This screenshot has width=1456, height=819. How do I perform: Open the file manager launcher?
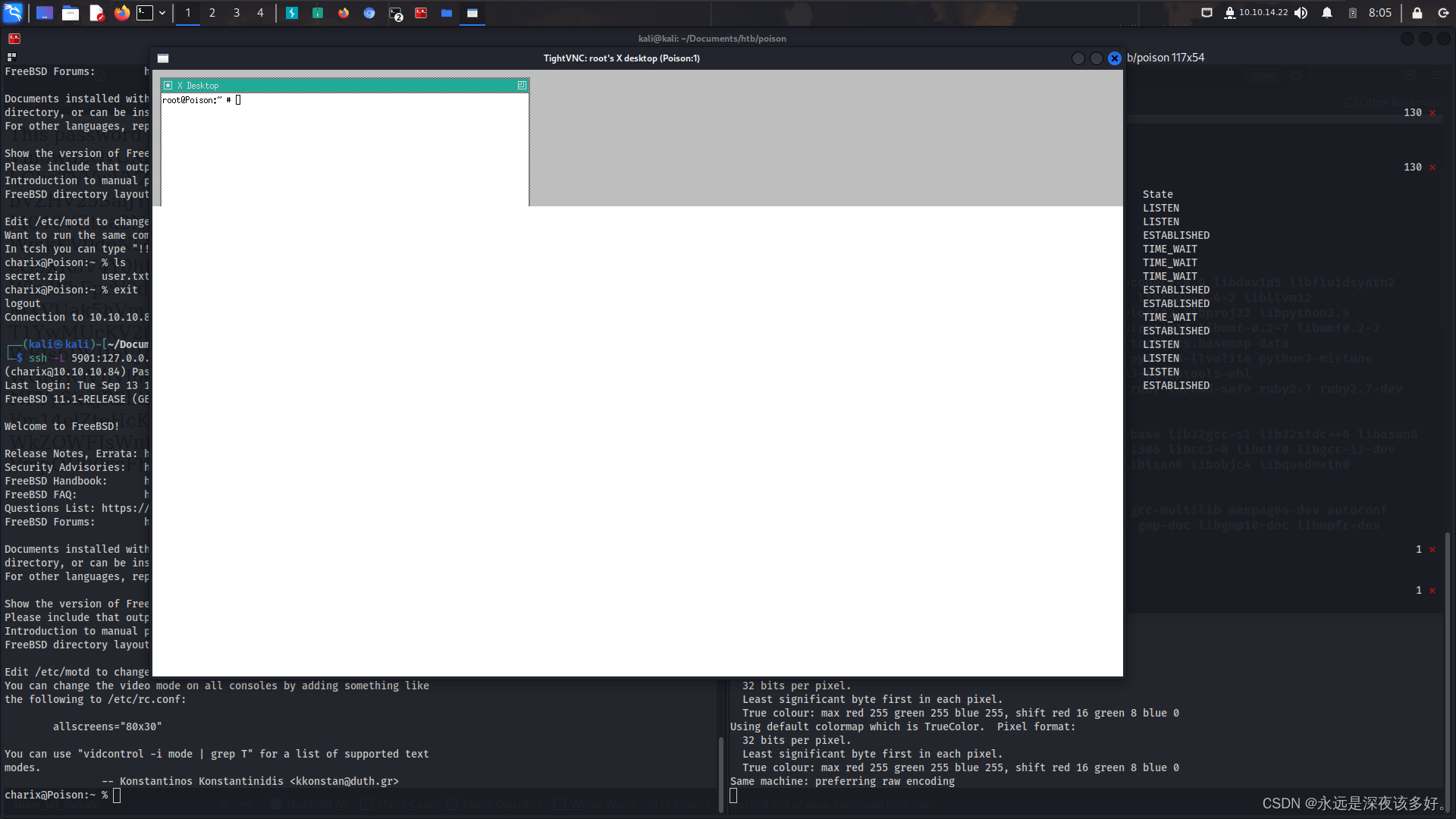[71, 13]
